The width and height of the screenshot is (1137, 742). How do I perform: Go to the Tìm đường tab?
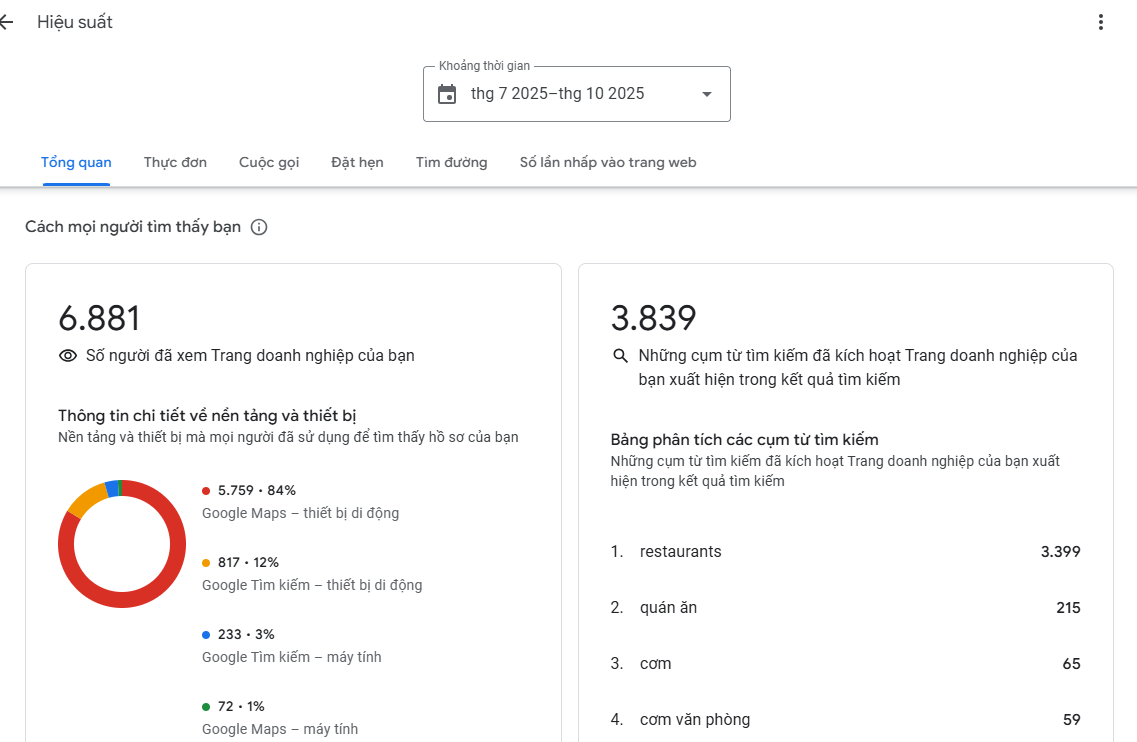pyautogui.click(x=451, y=162)
